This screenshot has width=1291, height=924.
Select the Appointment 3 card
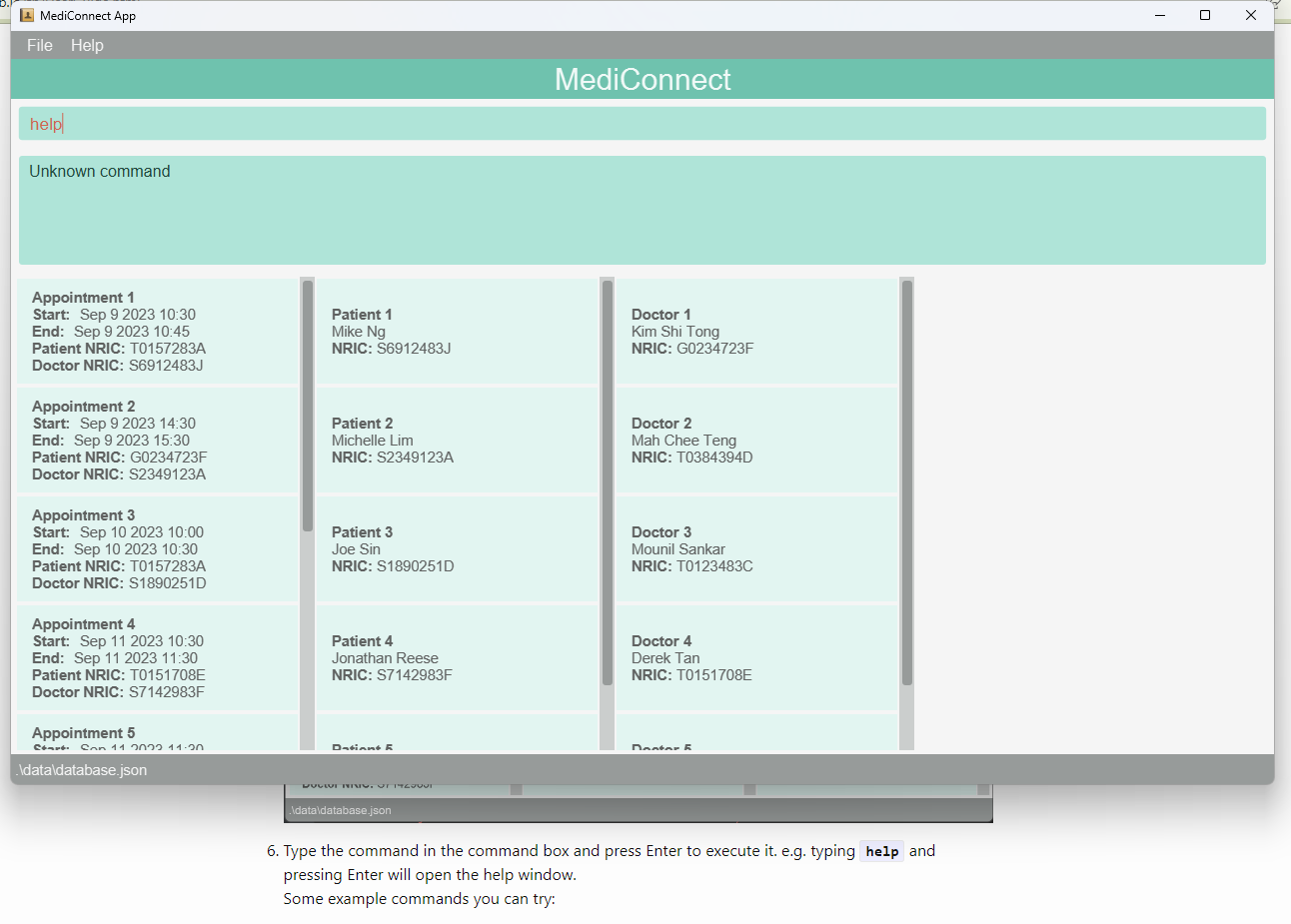158,548
